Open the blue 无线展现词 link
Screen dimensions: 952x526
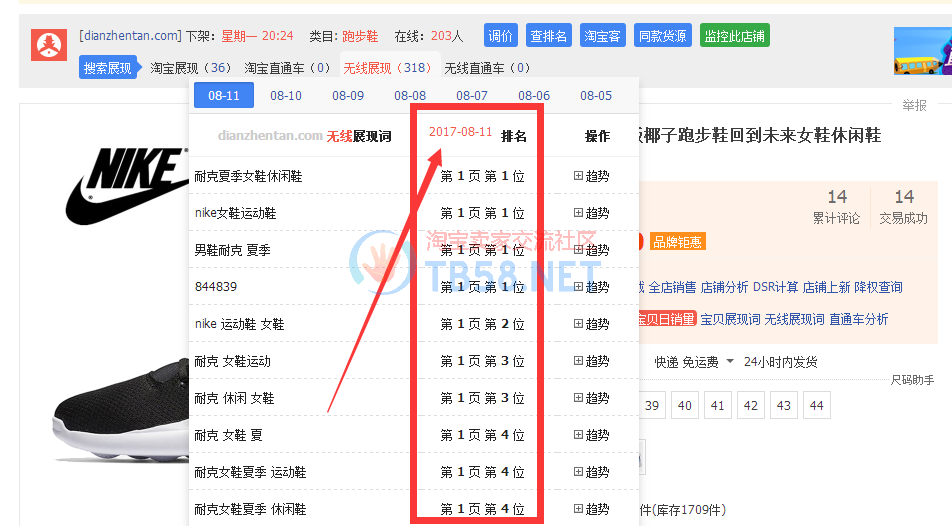coord(794,319)
